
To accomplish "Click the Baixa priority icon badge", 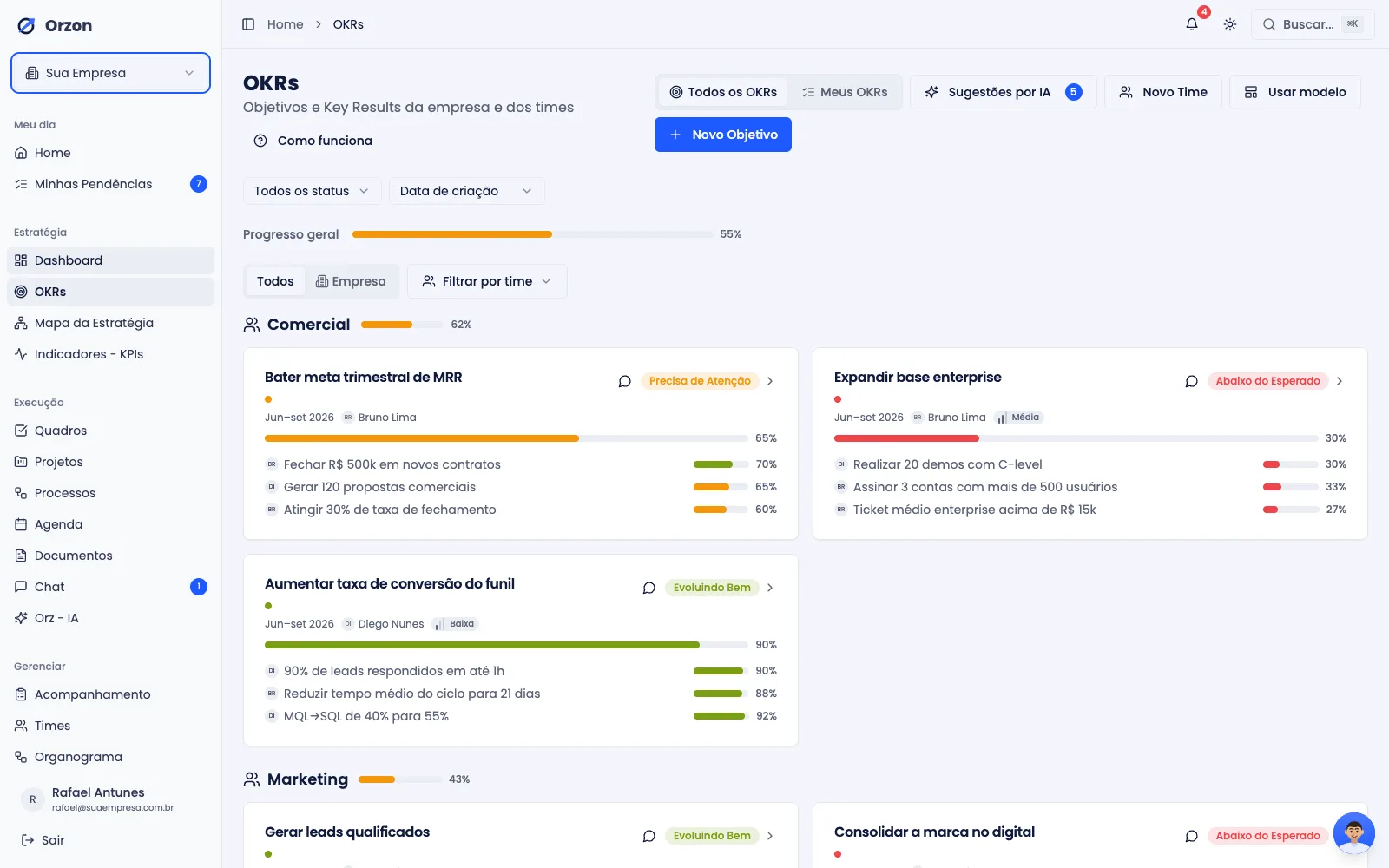I will (x=456, y=624).
